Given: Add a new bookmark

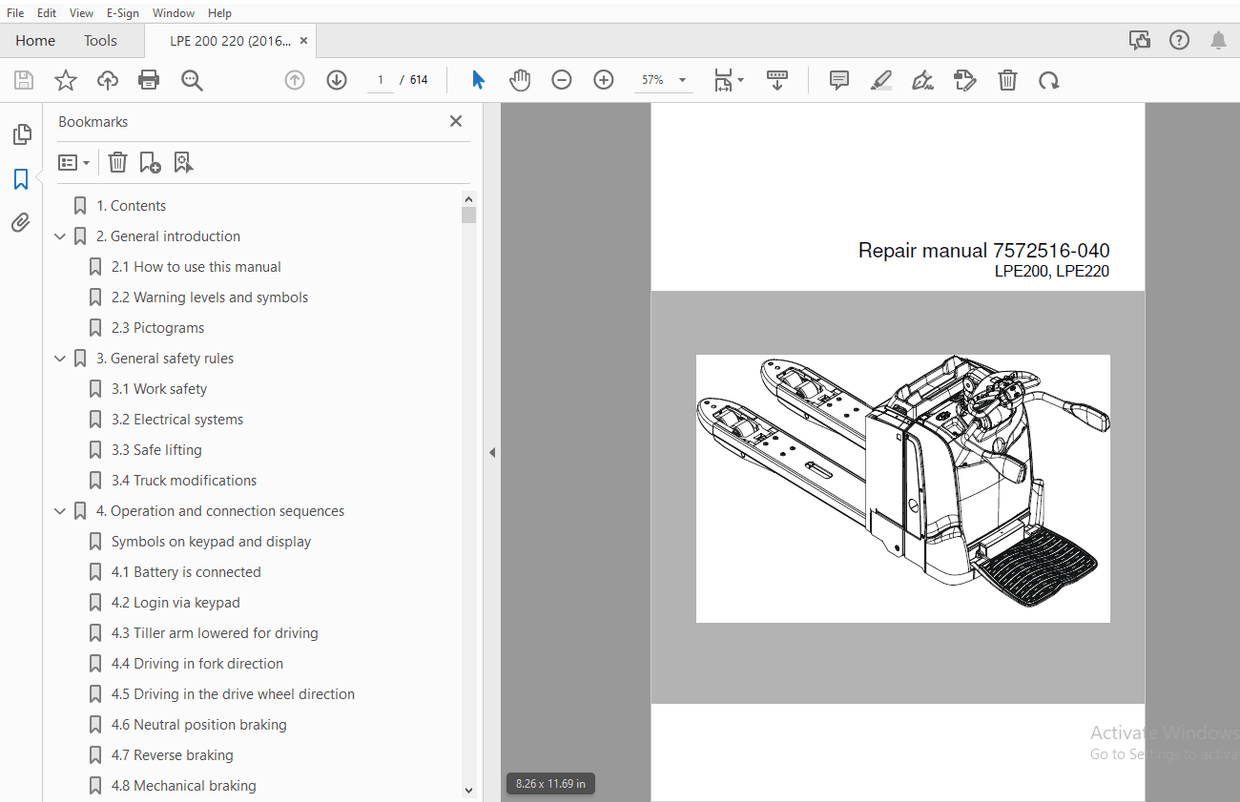Looking at the screenshot, I should [150, 161].
